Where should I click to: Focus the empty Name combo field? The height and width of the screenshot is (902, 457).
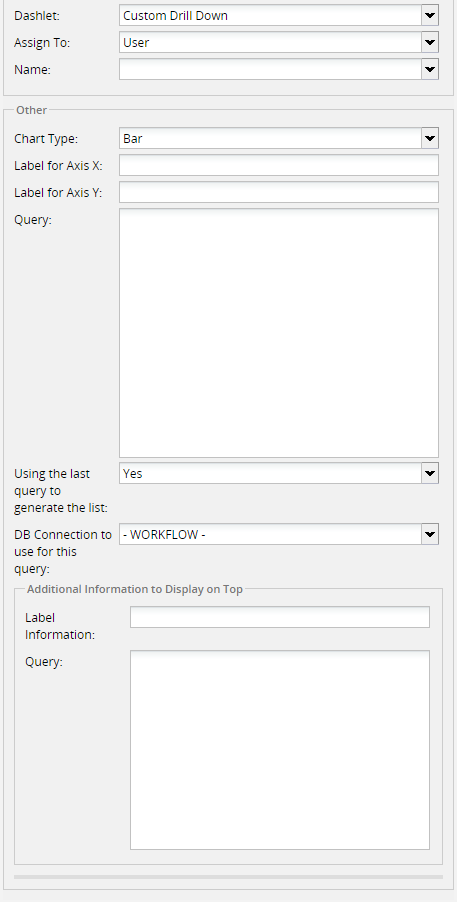271,70
